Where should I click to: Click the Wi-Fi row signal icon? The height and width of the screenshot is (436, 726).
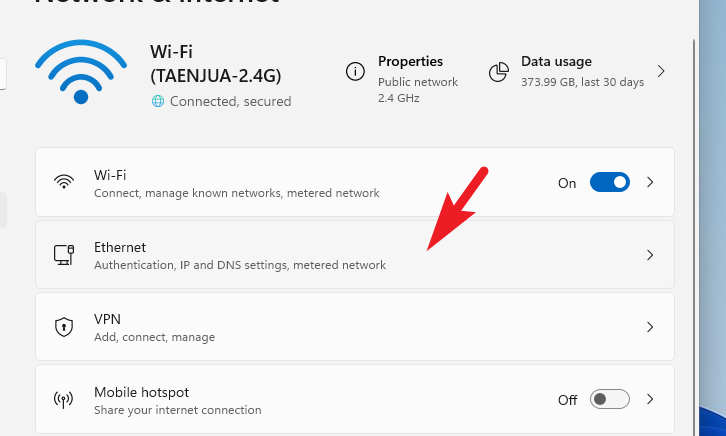point(64,182)
